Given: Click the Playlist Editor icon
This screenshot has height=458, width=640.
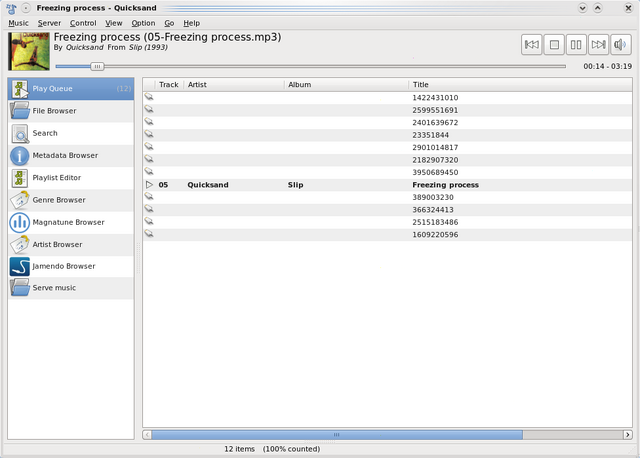Looking at the screenshot, I should (20, 178).
